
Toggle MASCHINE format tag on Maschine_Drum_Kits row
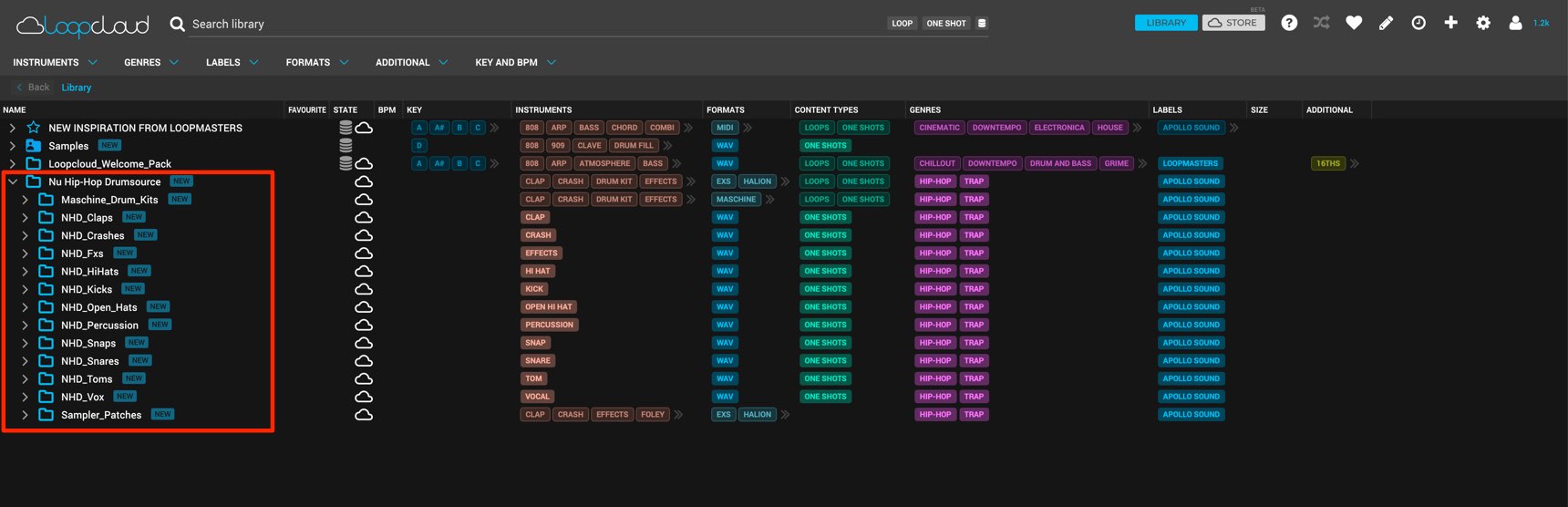[736, 200]
